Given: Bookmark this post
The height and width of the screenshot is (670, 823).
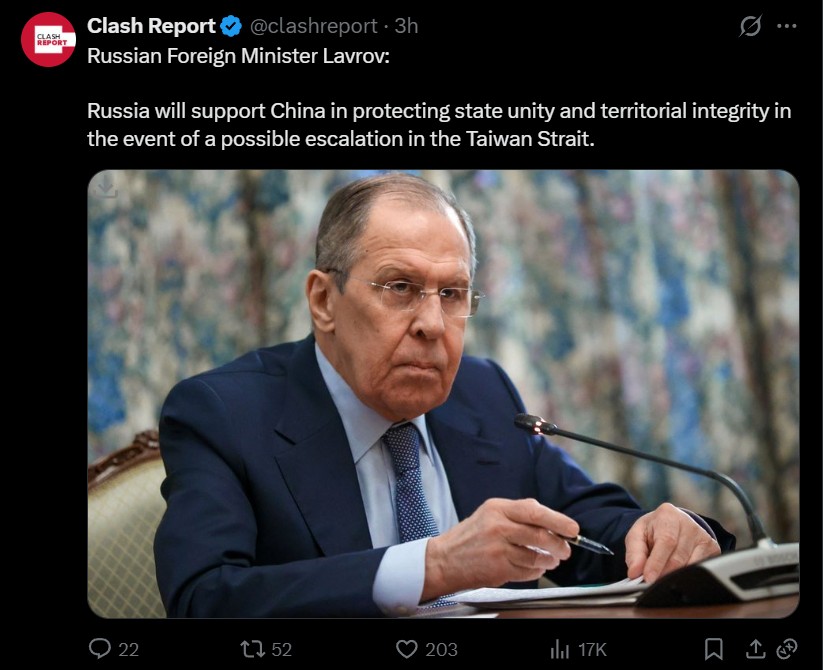Looking at the screenshot, I should [713, 649].
